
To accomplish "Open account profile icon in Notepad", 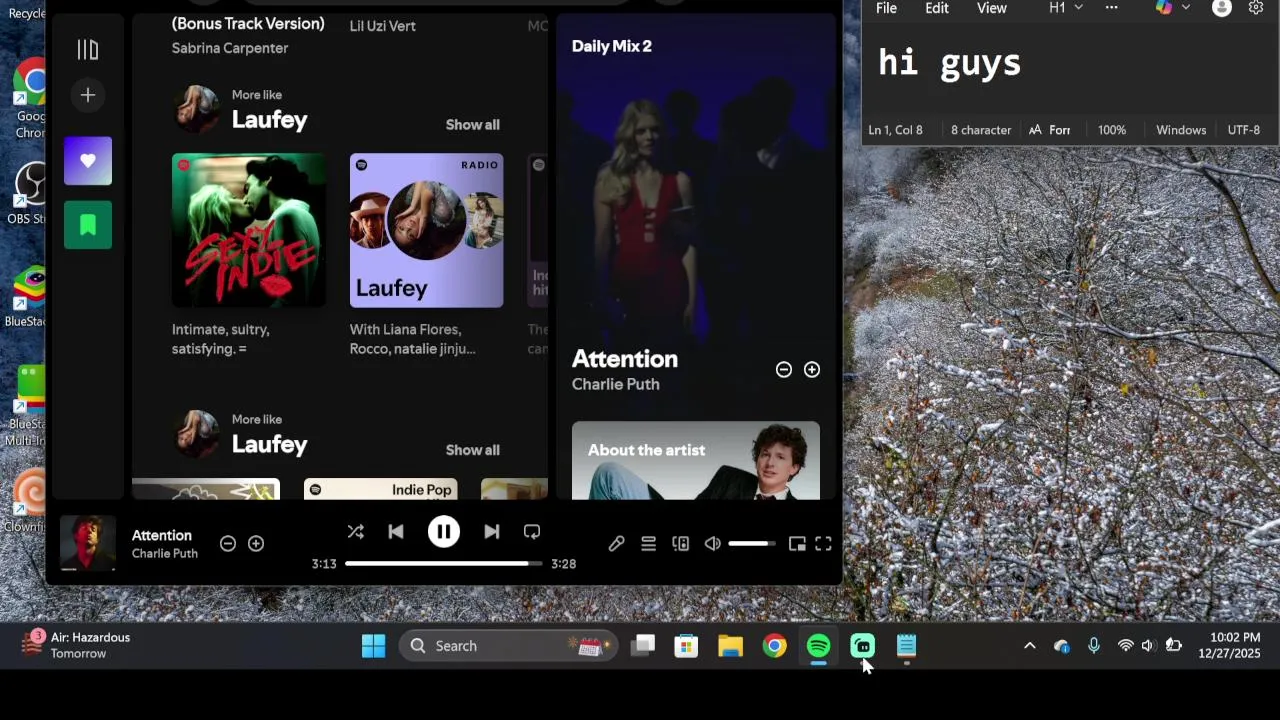I will point(1222,8).
